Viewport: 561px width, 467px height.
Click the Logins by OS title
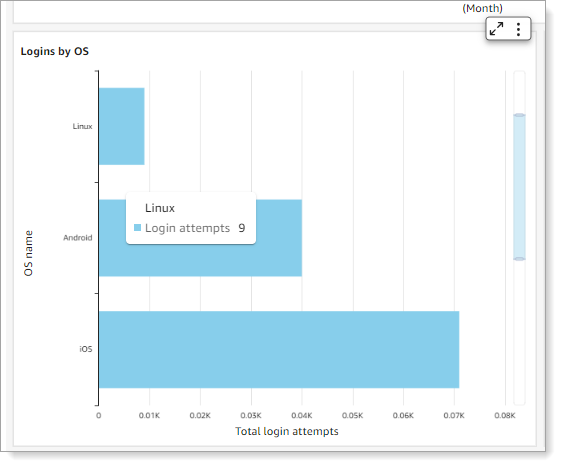point(55,52)
